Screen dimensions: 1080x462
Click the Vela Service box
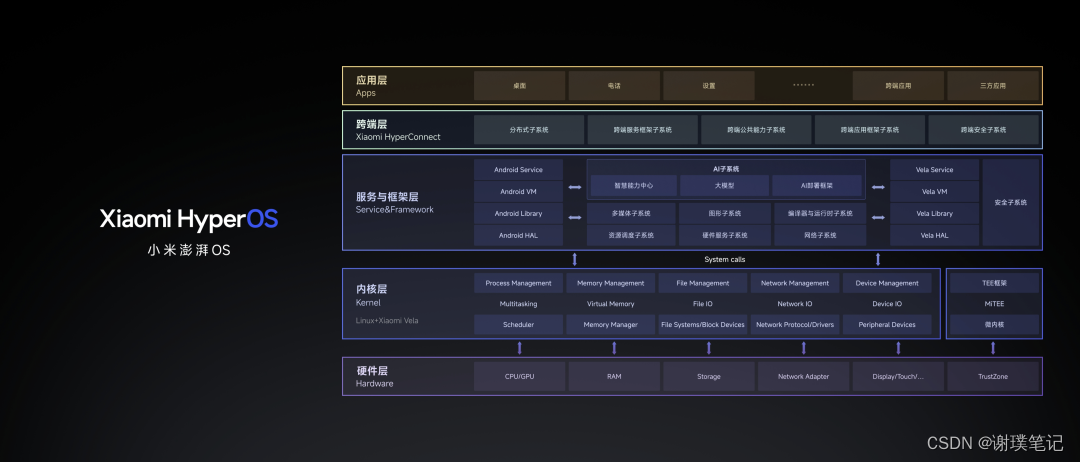(x=934, y=169)
